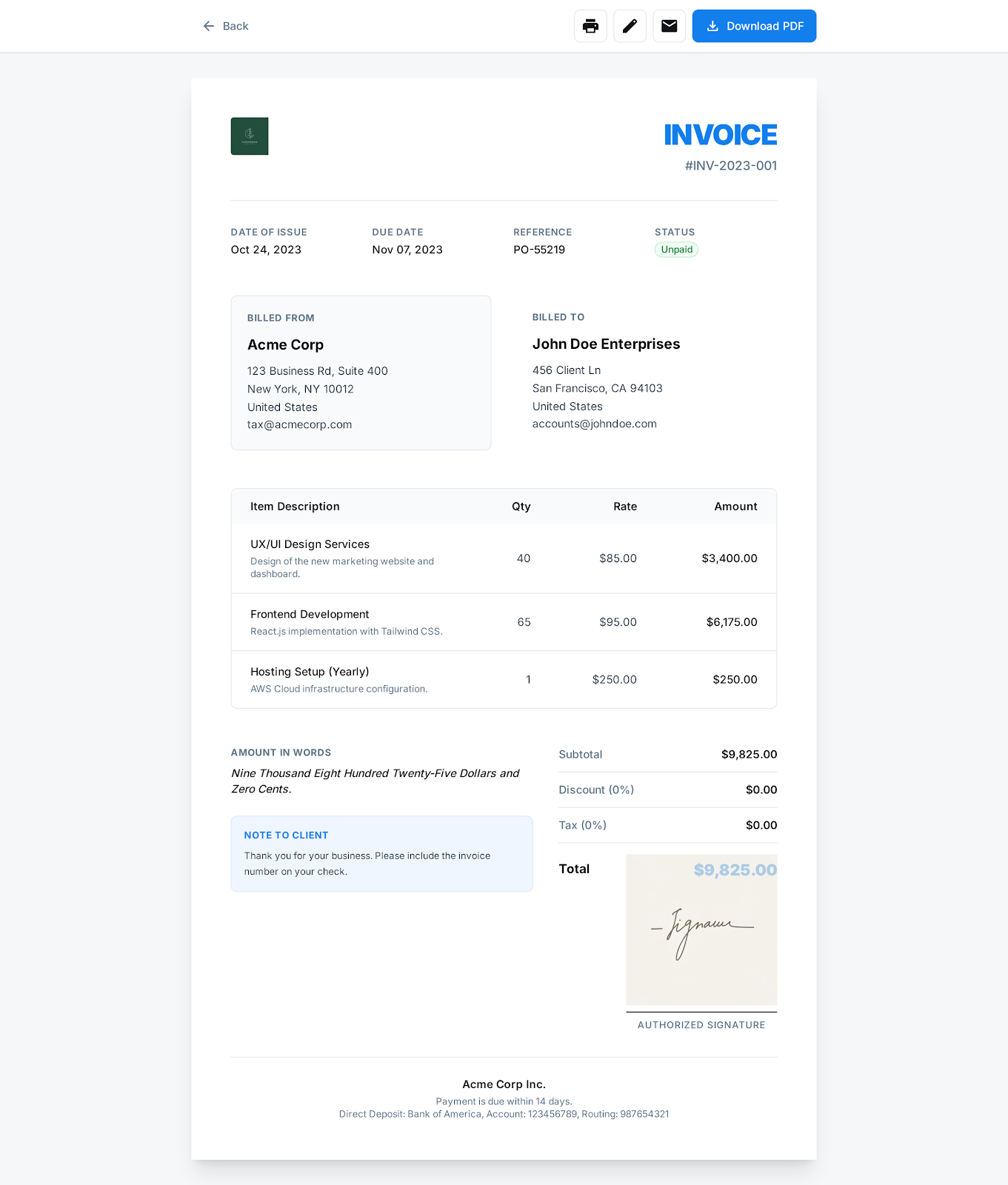The height and width of the screenshot is (1185, 1008).
Task: Click the Download PDF button
Action: tap(753, 26)
